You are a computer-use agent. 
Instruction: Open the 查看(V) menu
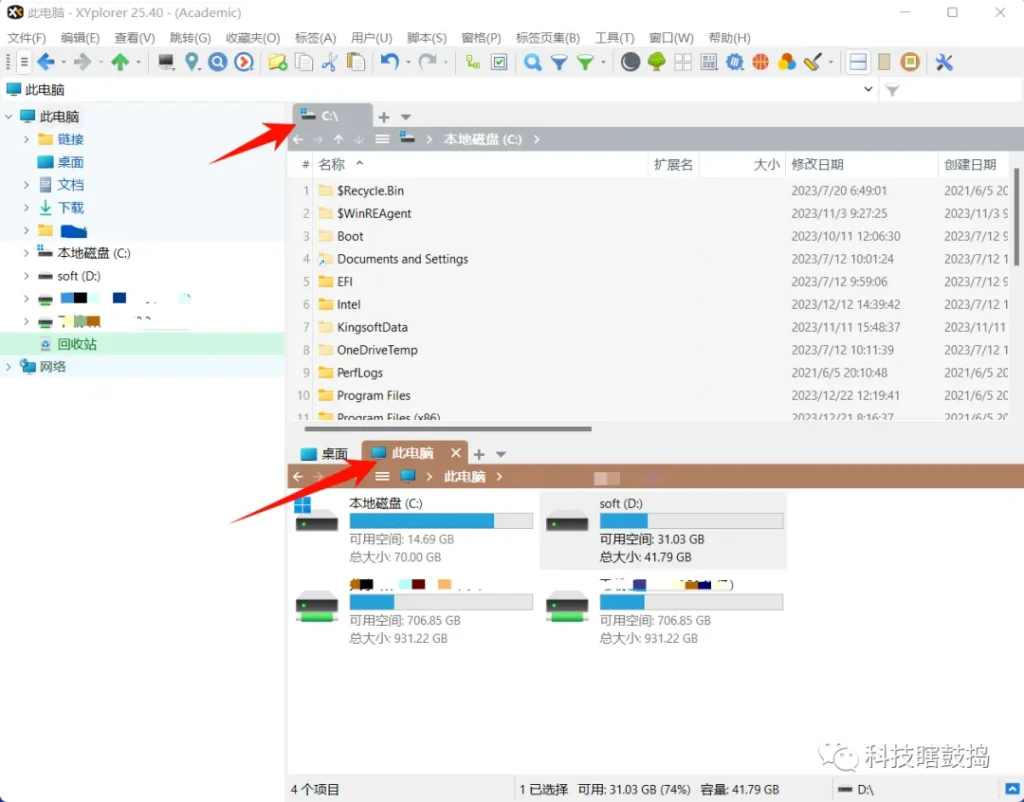pyautogui.click(x=135, y=38)
